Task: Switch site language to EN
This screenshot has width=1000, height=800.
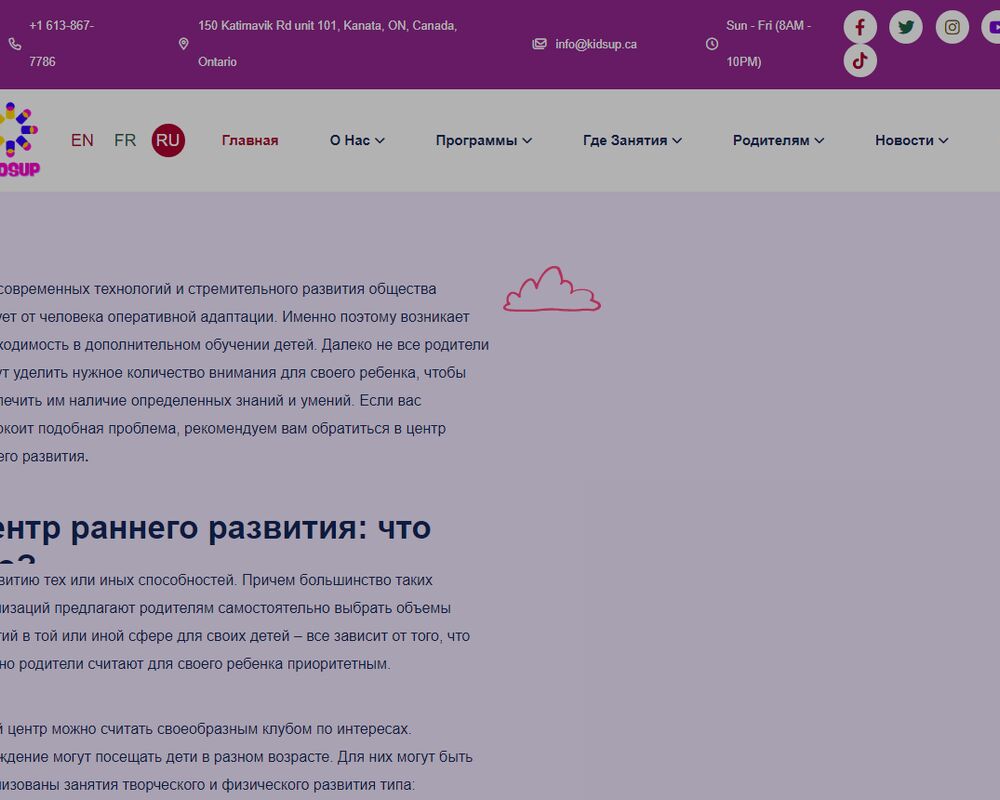Action: 81,140
